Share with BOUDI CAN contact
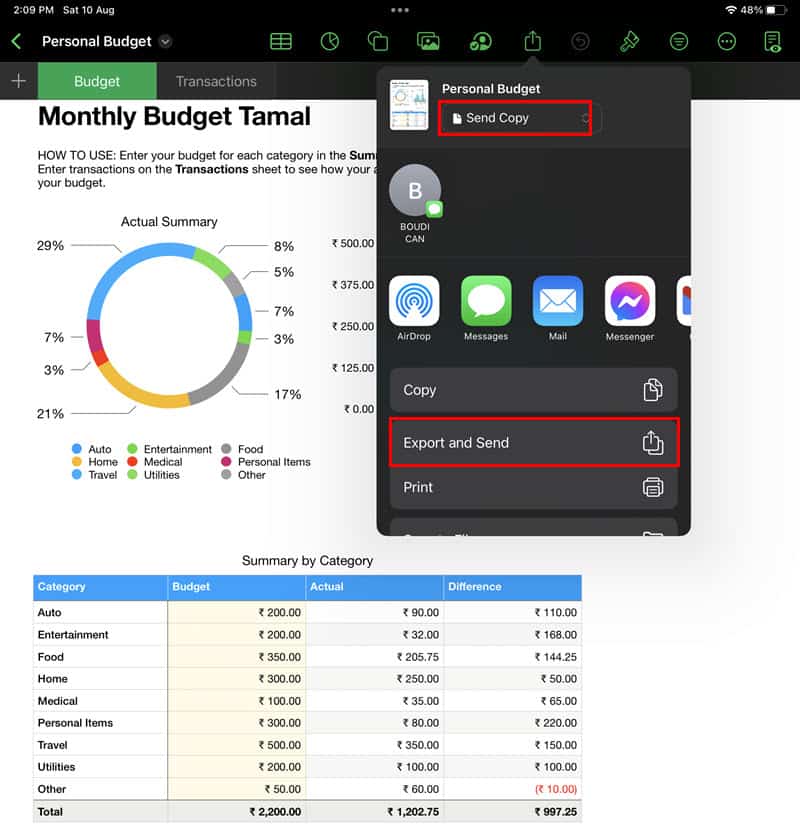800x839 pixels. coord(415,203)
